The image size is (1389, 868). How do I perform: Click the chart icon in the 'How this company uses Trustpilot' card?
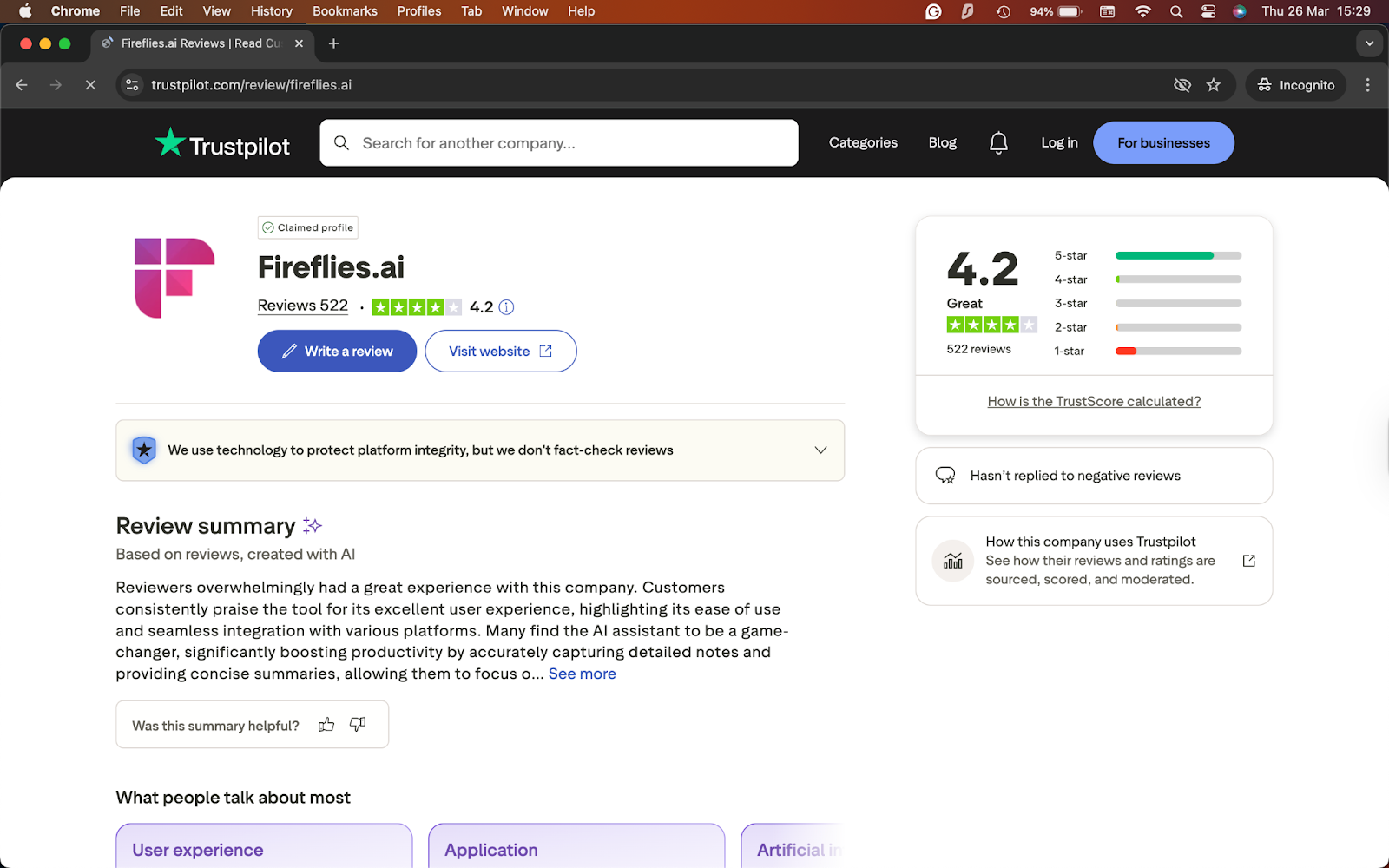[x=953, y=561]
